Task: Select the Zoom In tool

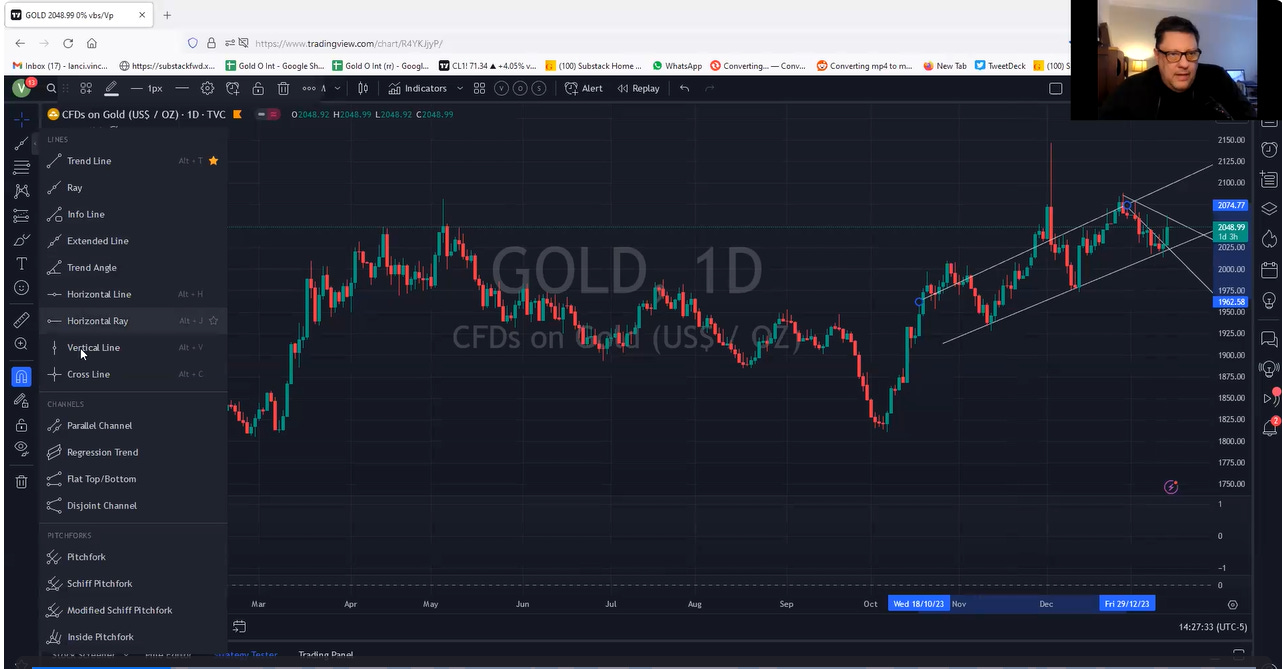Action: pos(21,344)
